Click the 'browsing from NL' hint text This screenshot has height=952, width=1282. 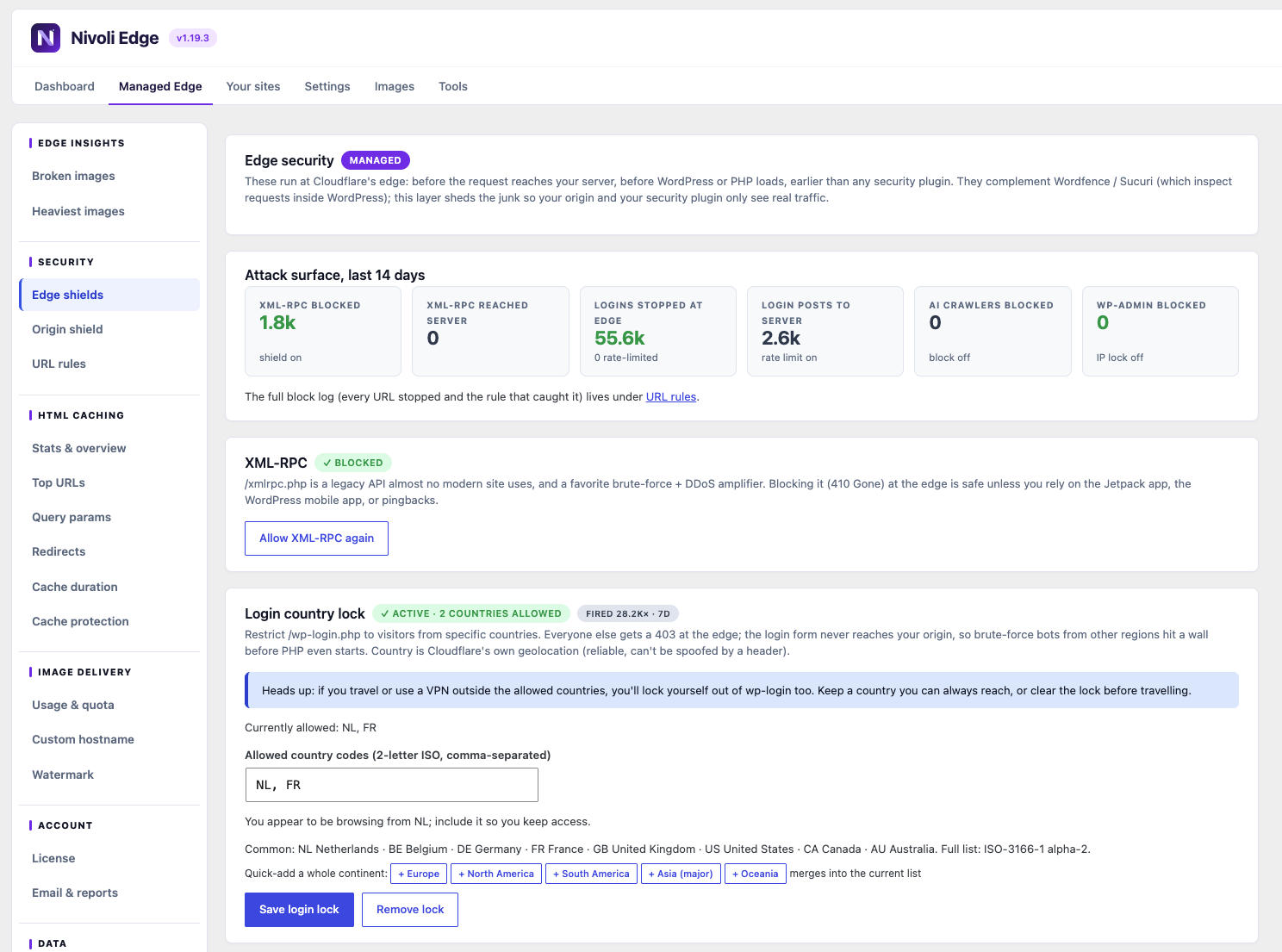pos(418,822)
